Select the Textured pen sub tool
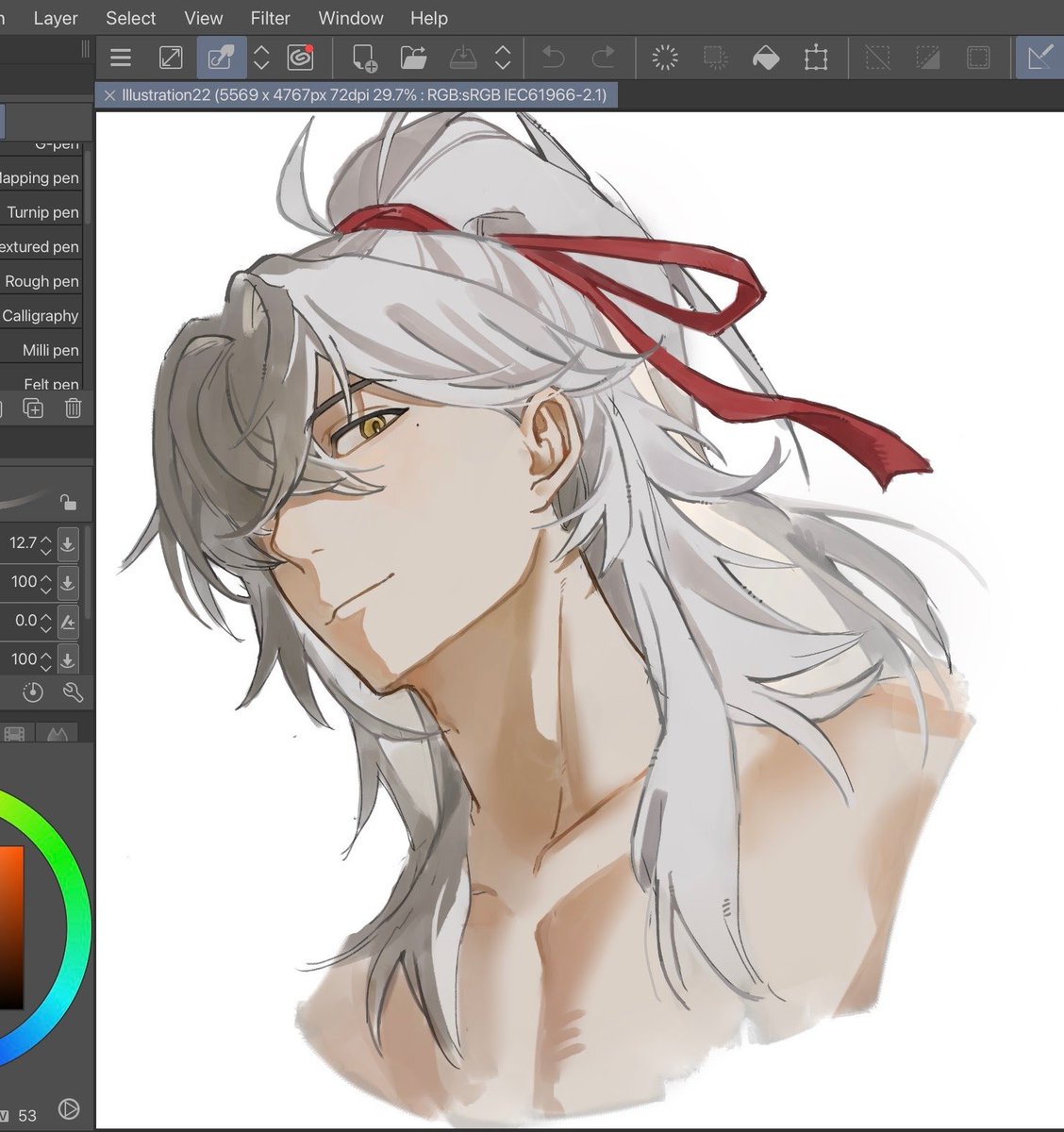Viewport: 1064px width, 1132px height. tap(41, 247)
